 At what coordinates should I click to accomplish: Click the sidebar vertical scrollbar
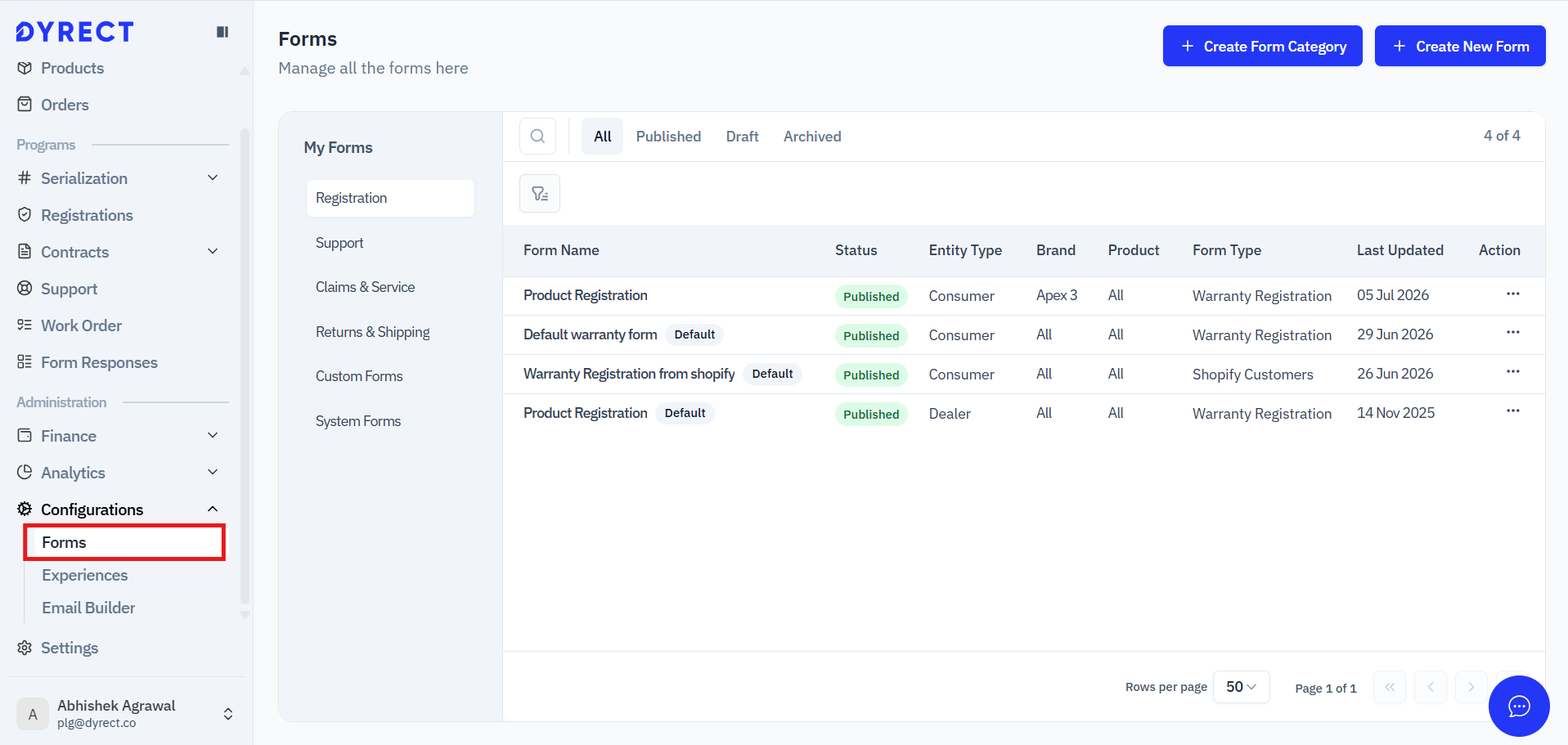[x=245, y=366]
